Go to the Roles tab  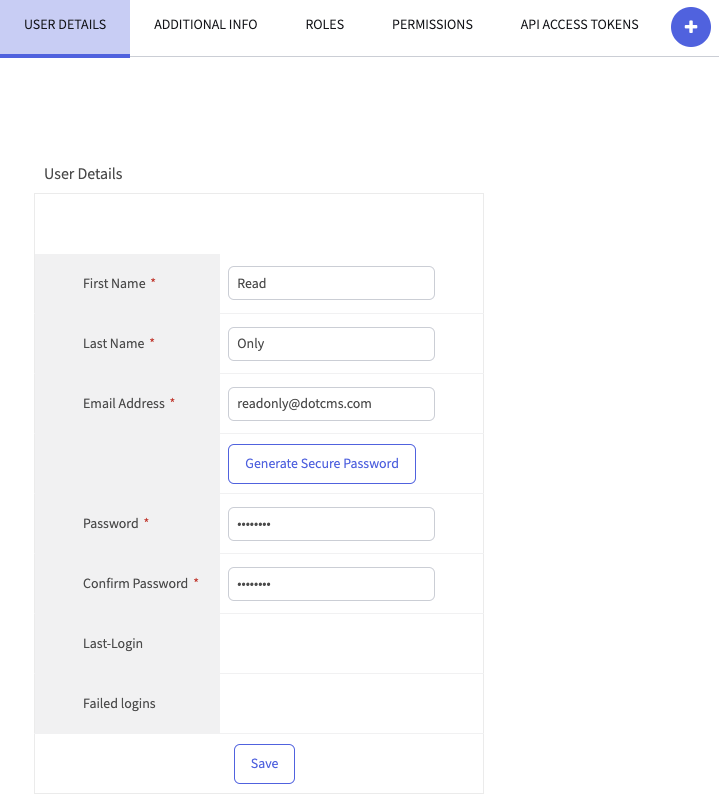(324, 25)
